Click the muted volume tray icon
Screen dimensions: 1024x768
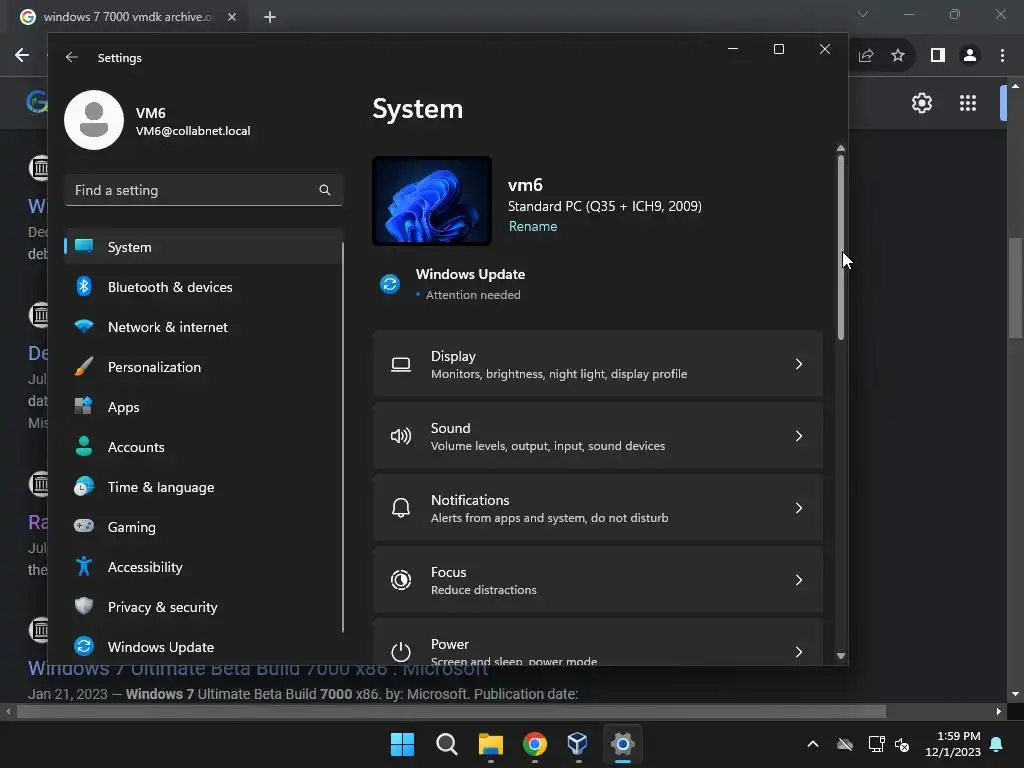[x=902, y=744]
